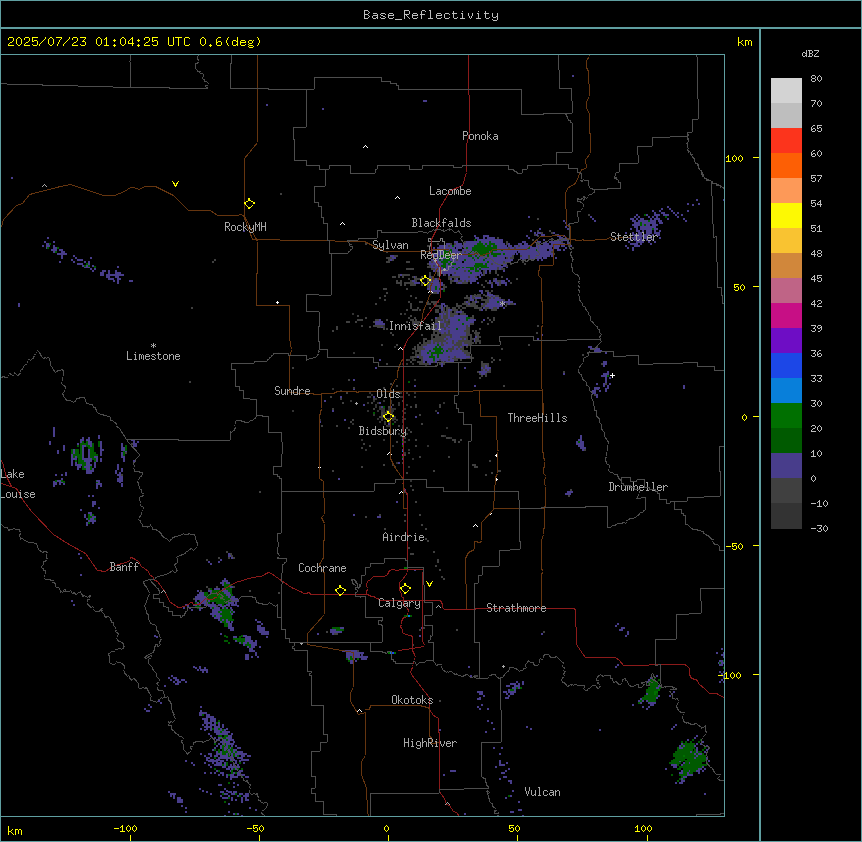This screenshot has height=842, width=862.
Task: Click the Lacombe city label
Action: pyautogui.click(x=450, y=191)
